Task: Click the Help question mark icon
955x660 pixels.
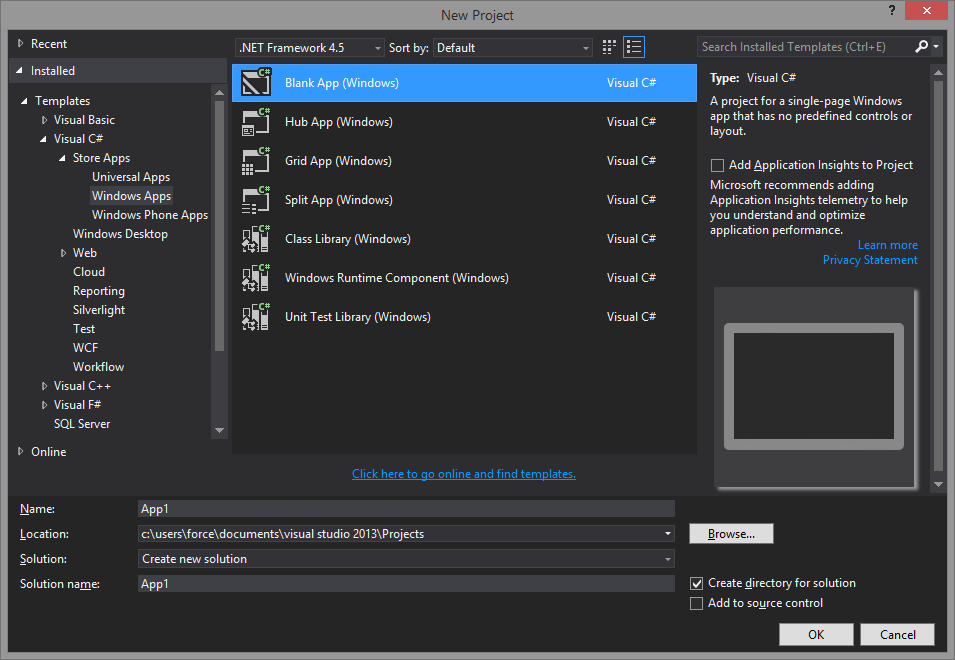Action: [x=891, y=11]
